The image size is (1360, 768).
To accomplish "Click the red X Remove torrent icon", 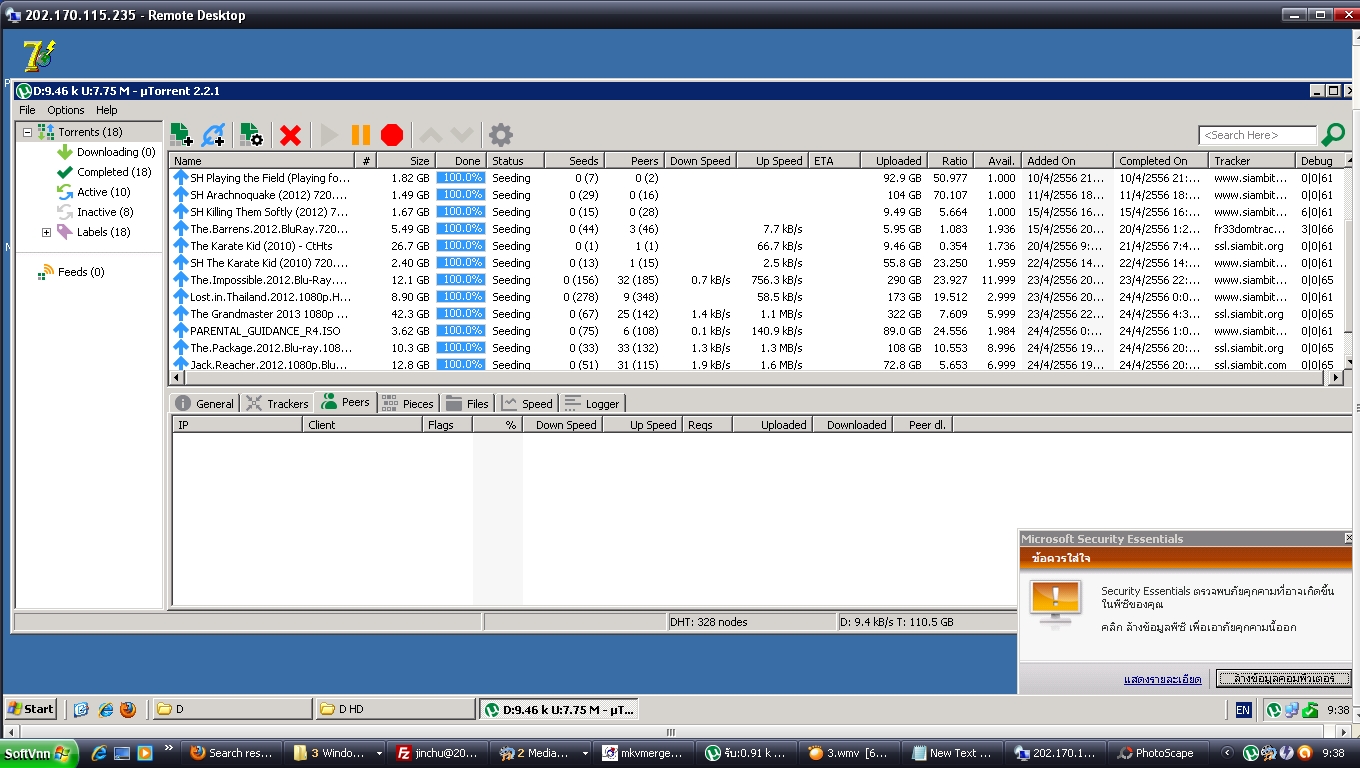I will click(291, 135).
